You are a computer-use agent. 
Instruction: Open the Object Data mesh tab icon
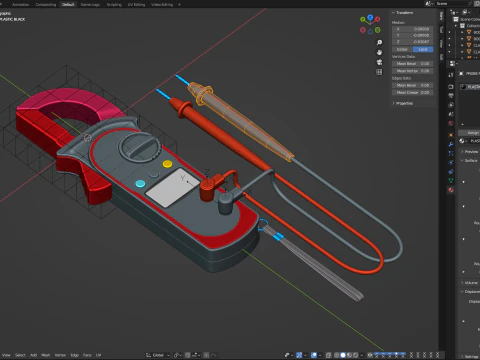point(451,181)
